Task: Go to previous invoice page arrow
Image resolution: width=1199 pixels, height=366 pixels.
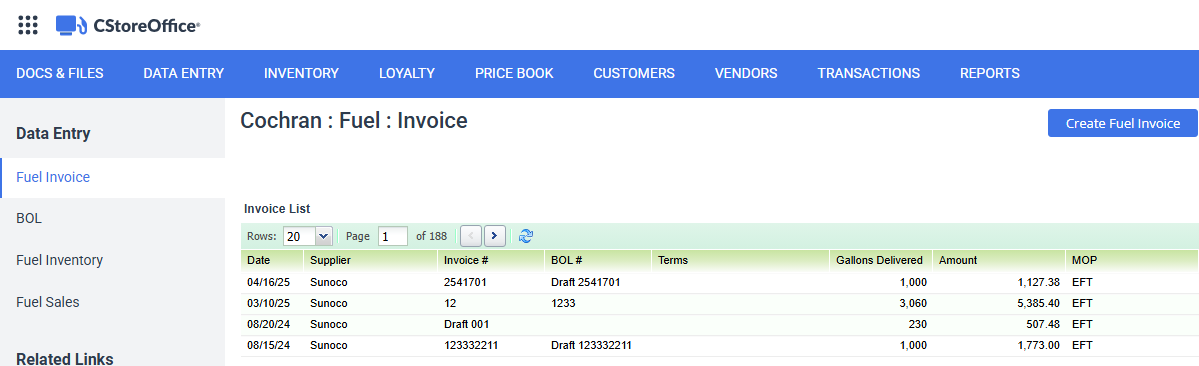Action: coord(472,236)
